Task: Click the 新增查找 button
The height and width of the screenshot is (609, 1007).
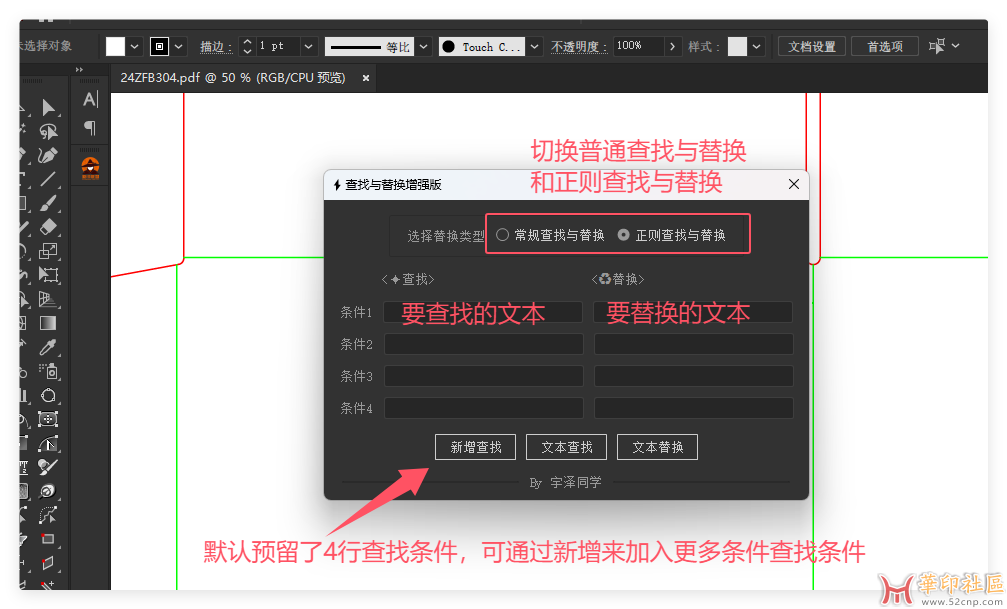Action: click(x=475, y=447)
